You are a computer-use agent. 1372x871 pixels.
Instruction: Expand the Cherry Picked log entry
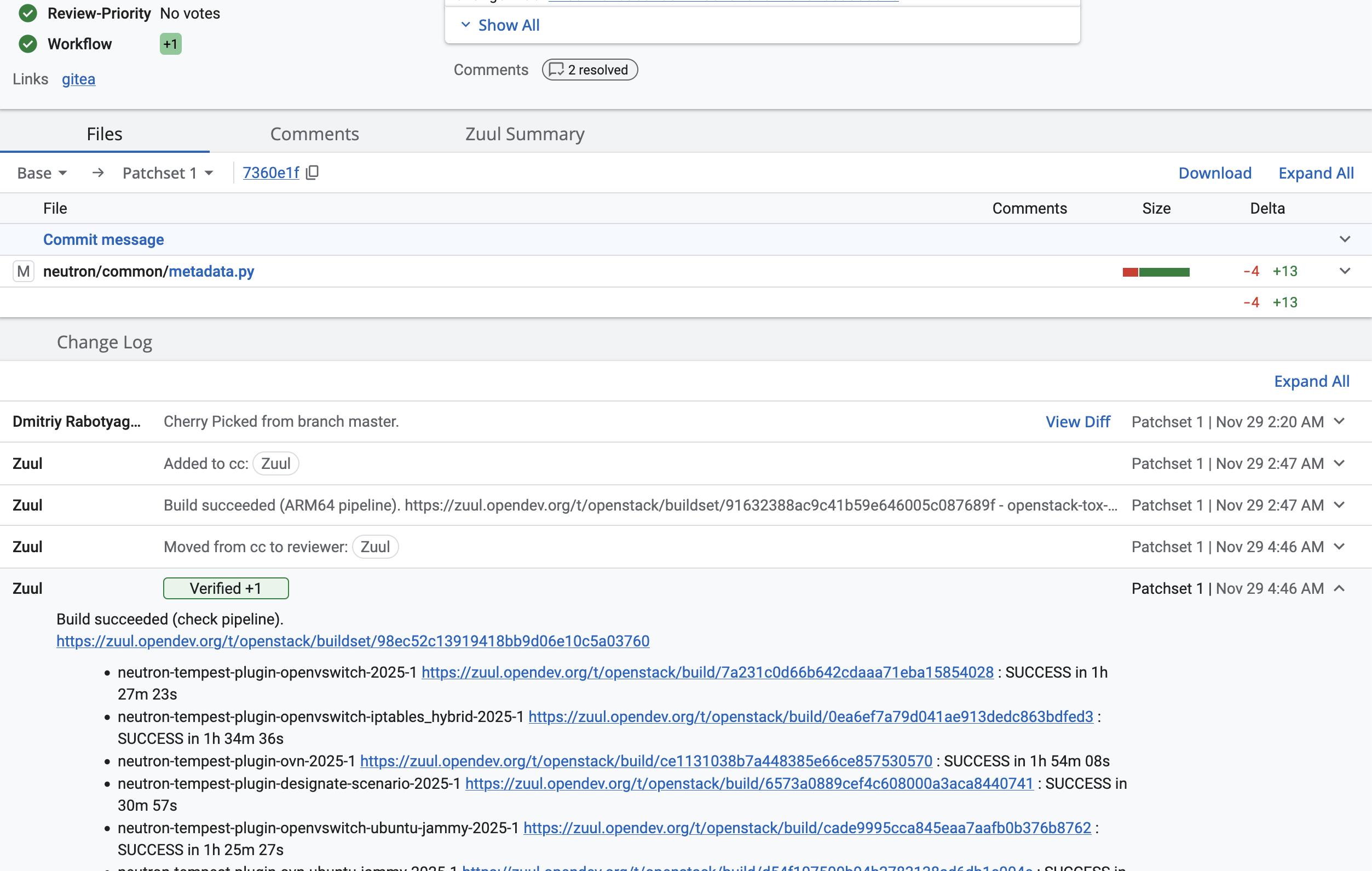tap(1340, 422)
